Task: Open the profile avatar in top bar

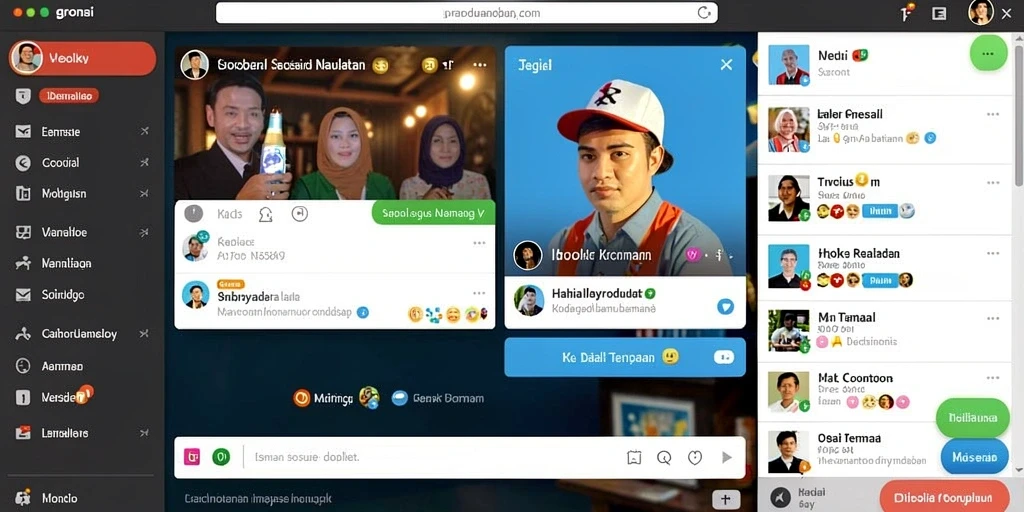Action: pyautogui.click(x=981, y=12)
